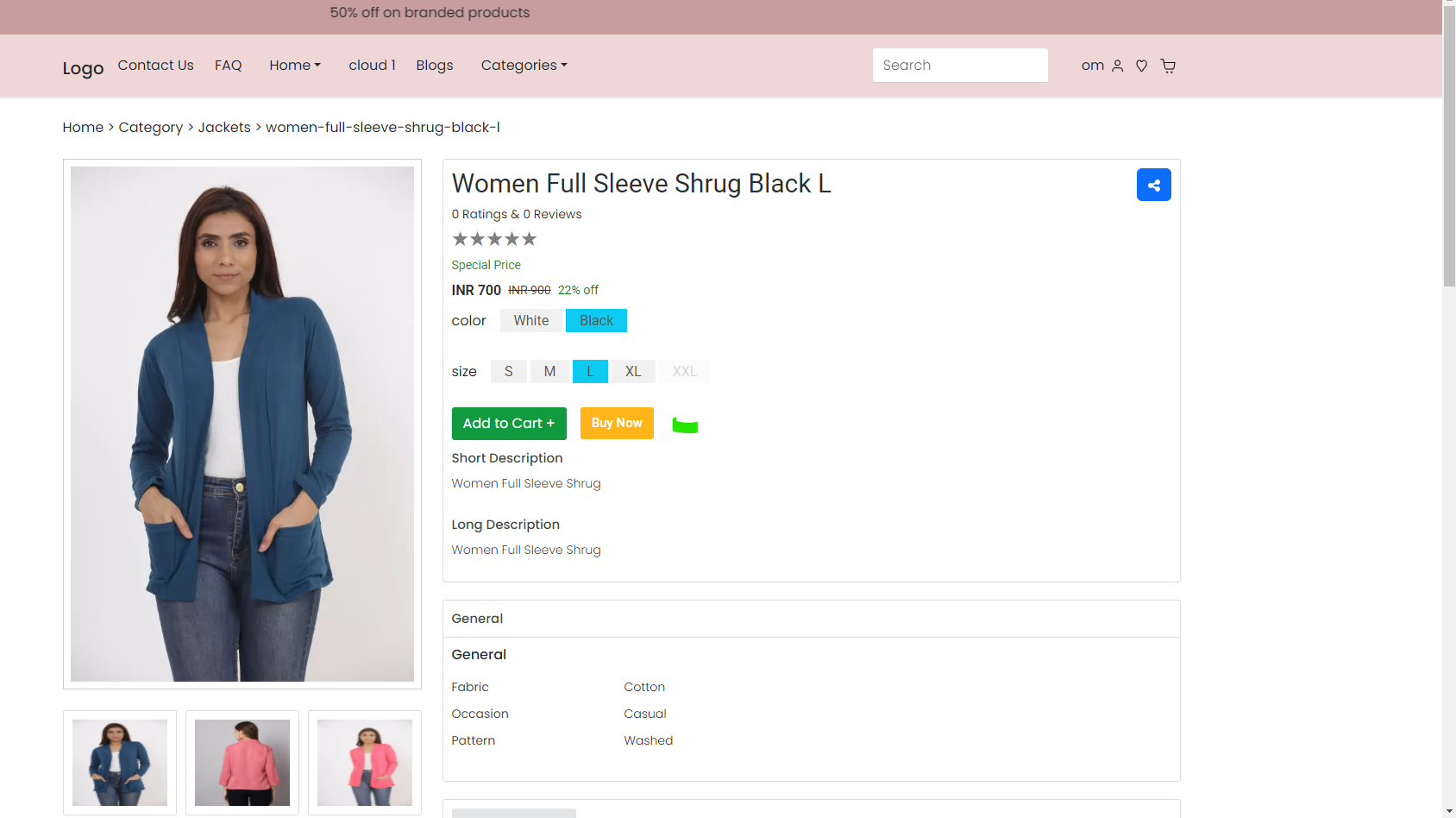
Task: Click the five-star rating icons
Action: pos(494,239)
